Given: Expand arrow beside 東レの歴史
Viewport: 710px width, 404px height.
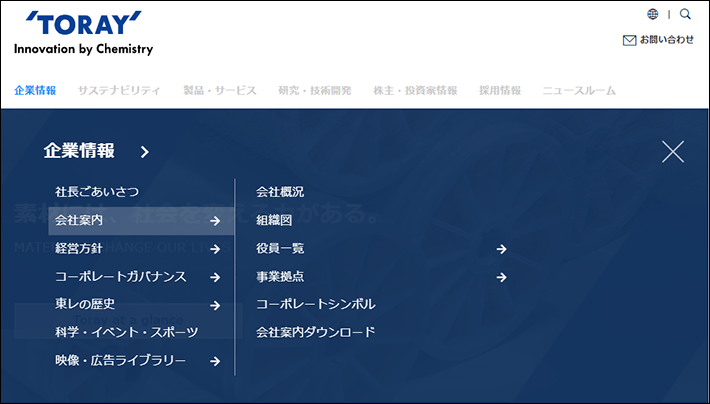Looking at the screenshot, I should pos(215,306).
